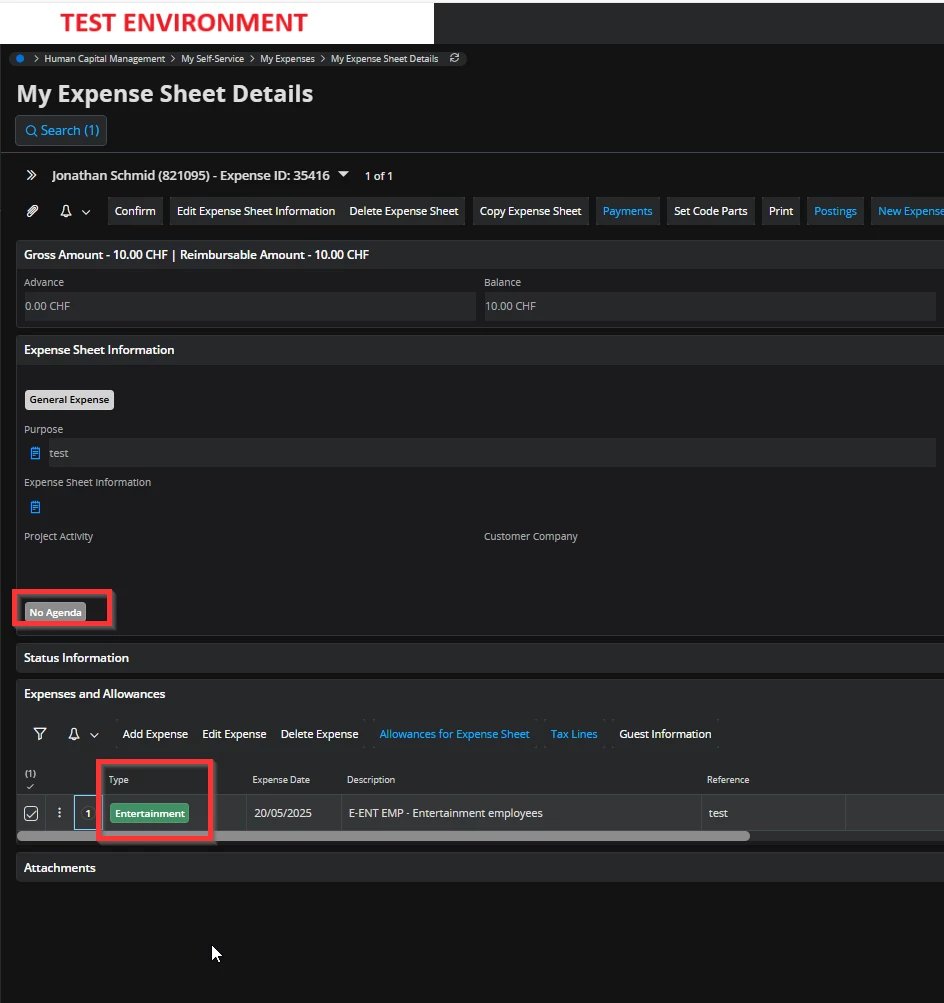
Task: Open dropdown arrow next to header bell
Action: (86, 212)
